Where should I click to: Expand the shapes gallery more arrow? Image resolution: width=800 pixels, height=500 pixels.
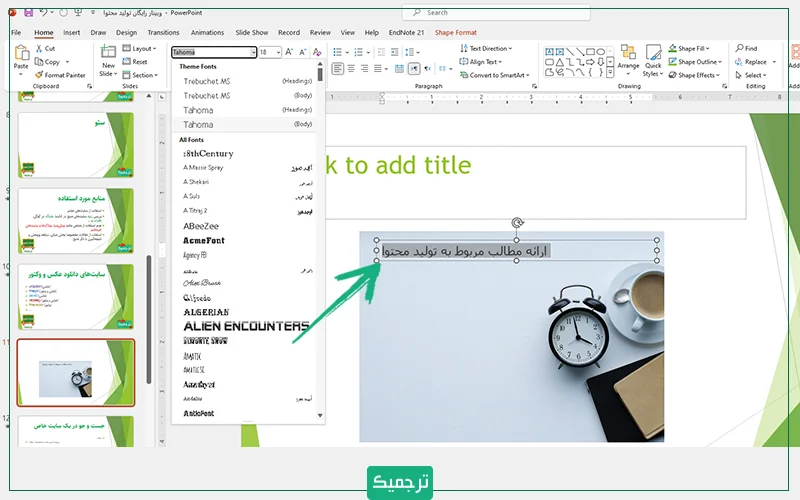(x=610, y=73)
